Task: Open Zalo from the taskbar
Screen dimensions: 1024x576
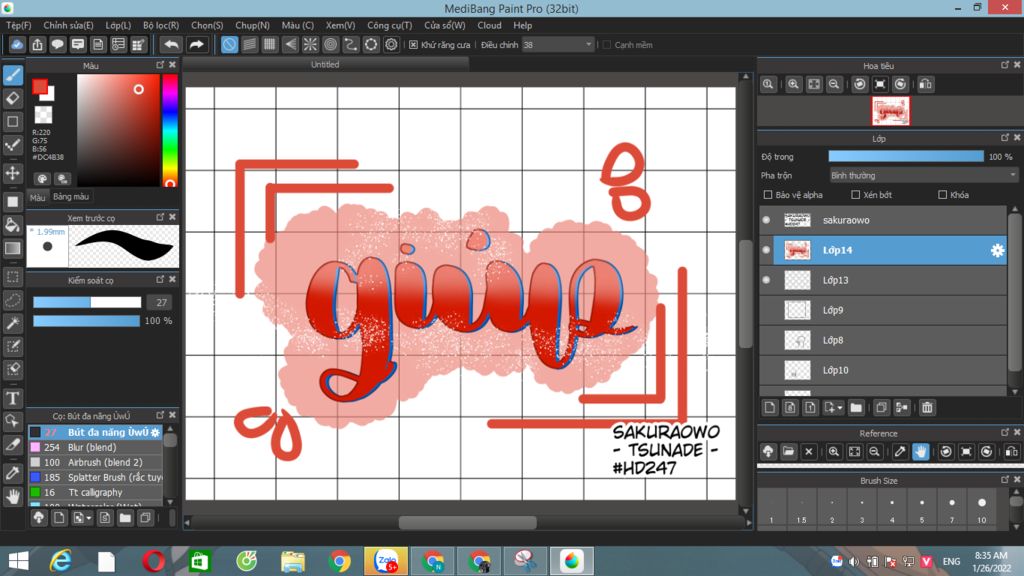Action: pyautogui.click(x=385, y=561)
